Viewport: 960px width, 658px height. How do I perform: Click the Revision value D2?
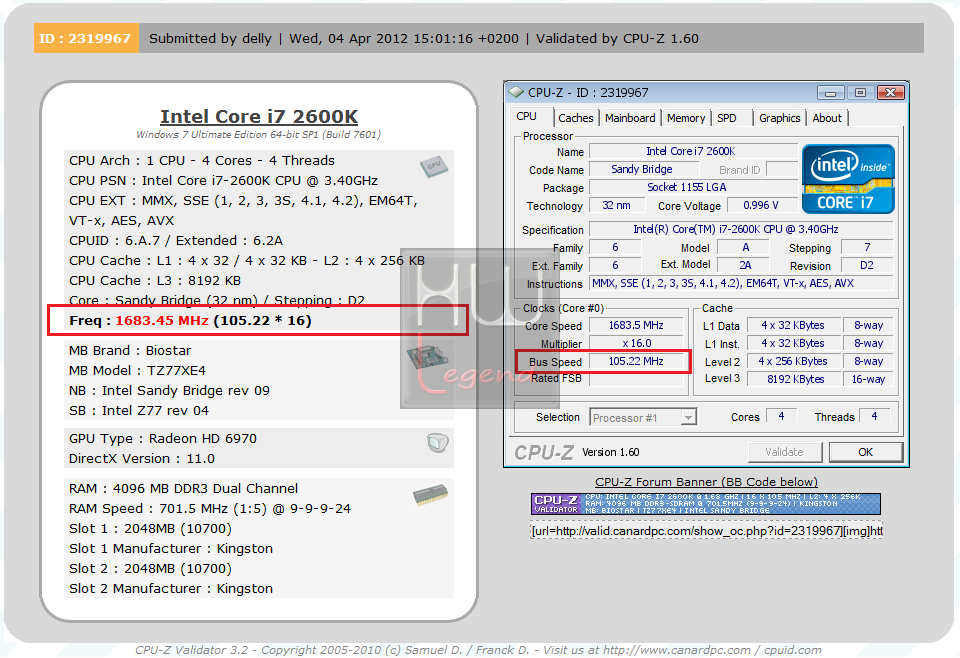click(867, 265)
